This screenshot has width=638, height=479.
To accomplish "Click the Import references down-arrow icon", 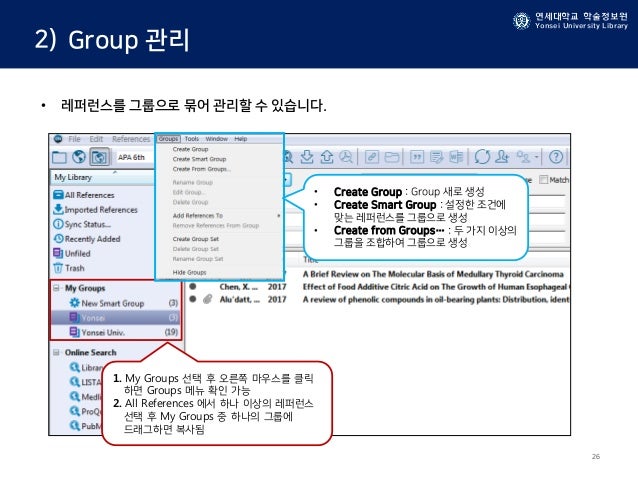I will (307, 157).
